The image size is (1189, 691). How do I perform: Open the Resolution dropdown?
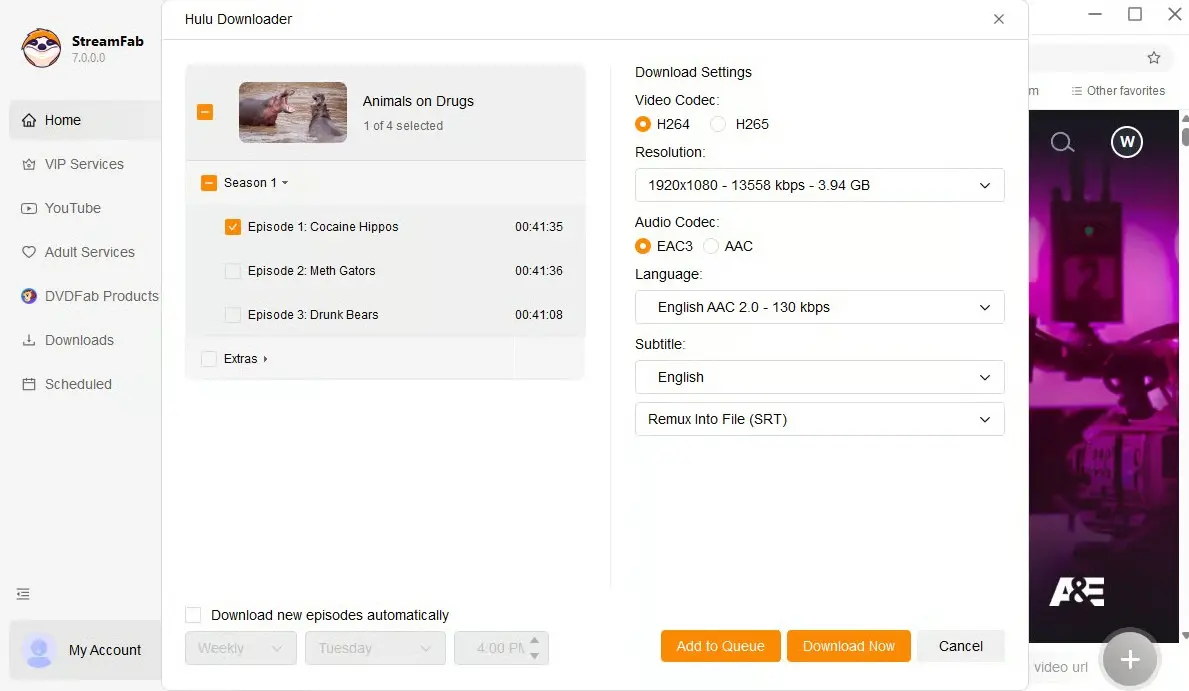(x=820, y=185)
